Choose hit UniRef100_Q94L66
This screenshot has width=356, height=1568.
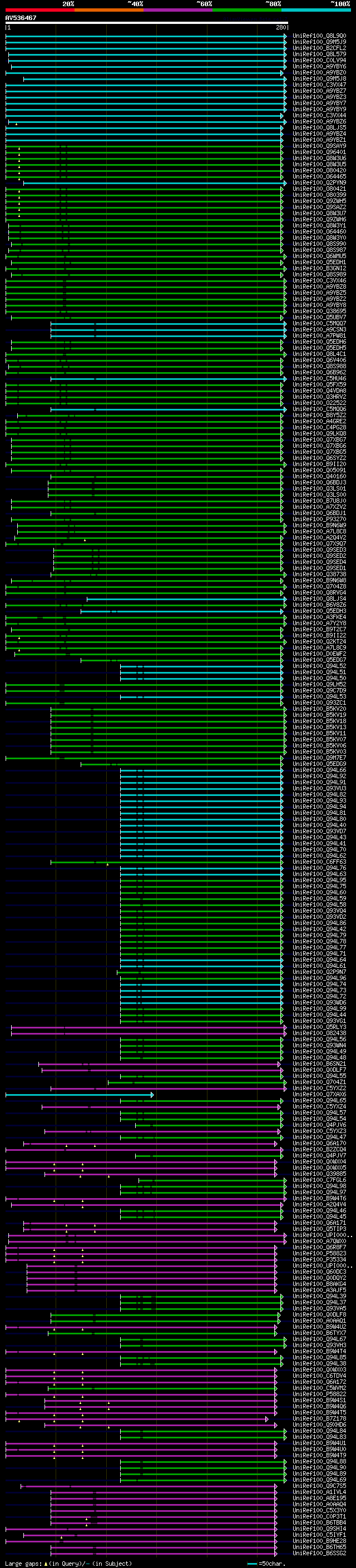pyautogui.click(x=319, y=770)
